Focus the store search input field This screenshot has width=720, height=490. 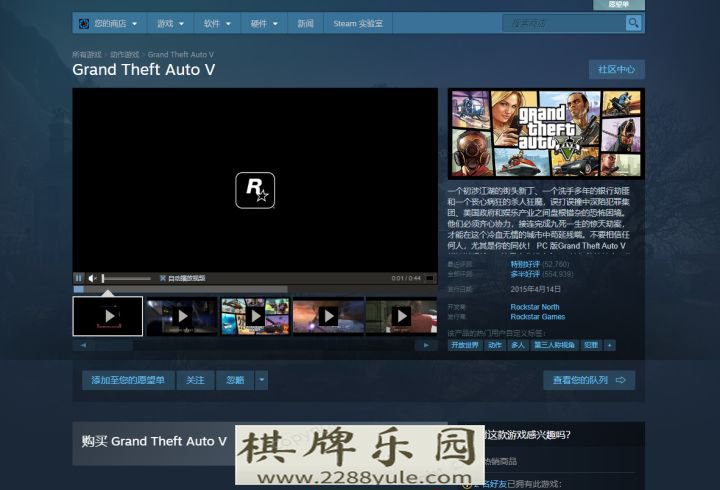[564, 23]
